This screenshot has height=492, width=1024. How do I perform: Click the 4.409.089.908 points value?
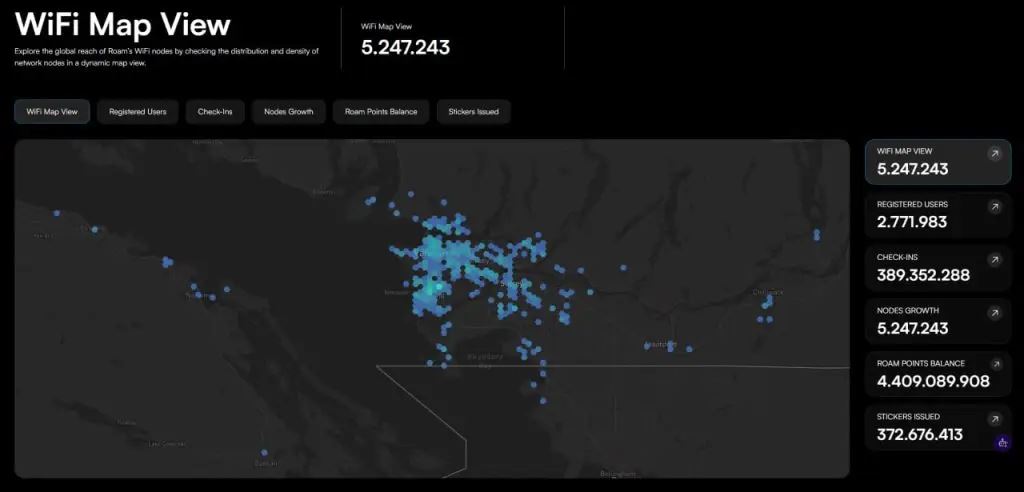pos(933,381)
